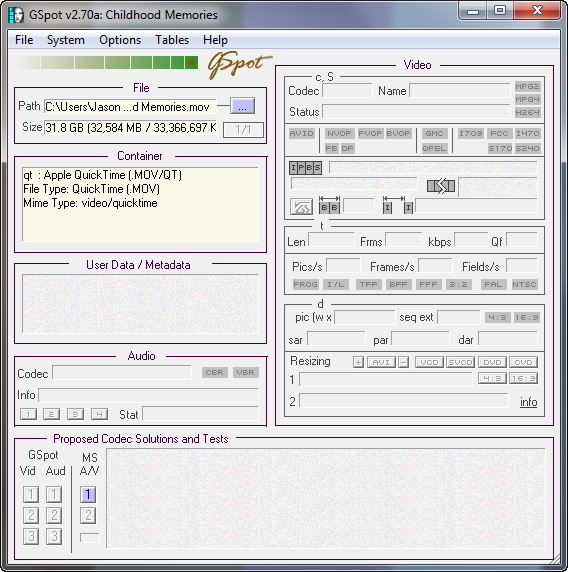The width and height of the screenshot is (568, 572).
Task: Click the MS A/V button 1
Action: [88, 494]
